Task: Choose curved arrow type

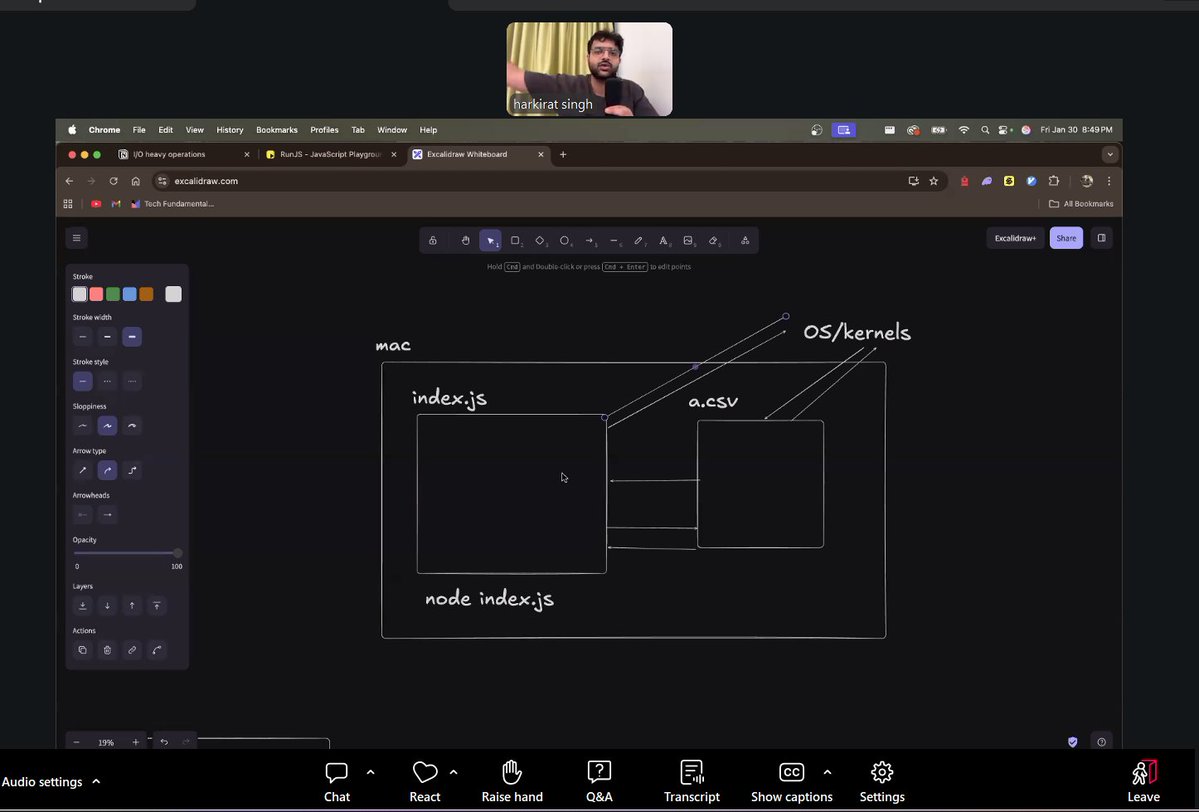Action: pyautogui.click(x=107, y=470)
